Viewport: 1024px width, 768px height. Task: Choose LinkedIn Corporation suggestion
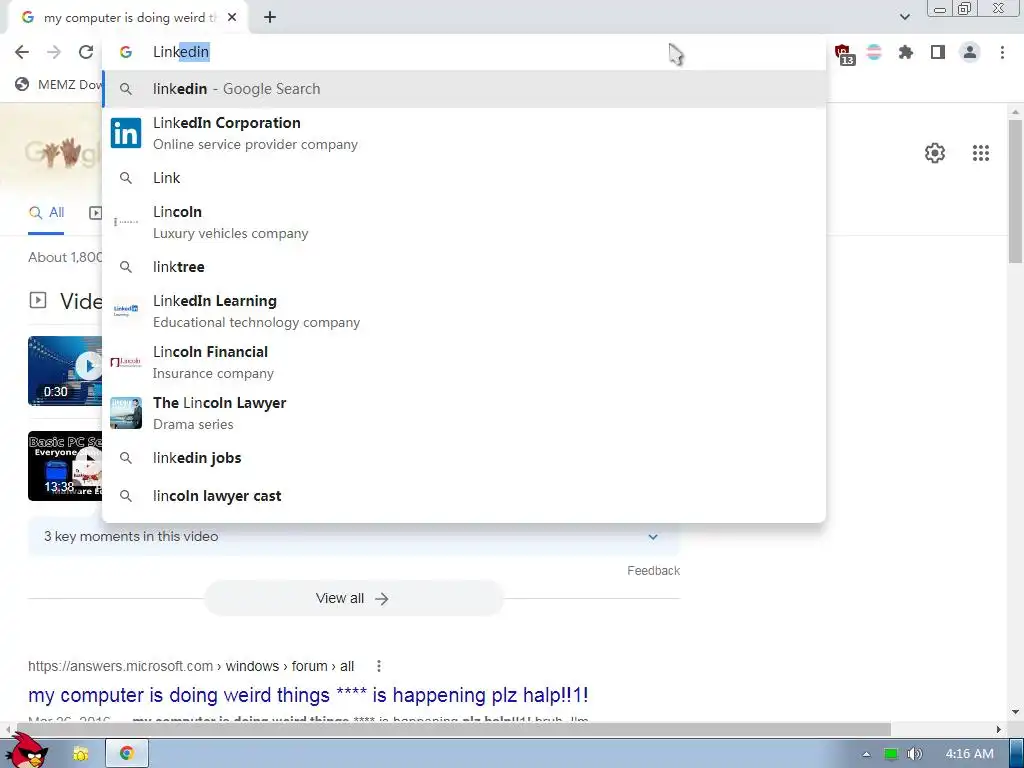coord(464,133)
